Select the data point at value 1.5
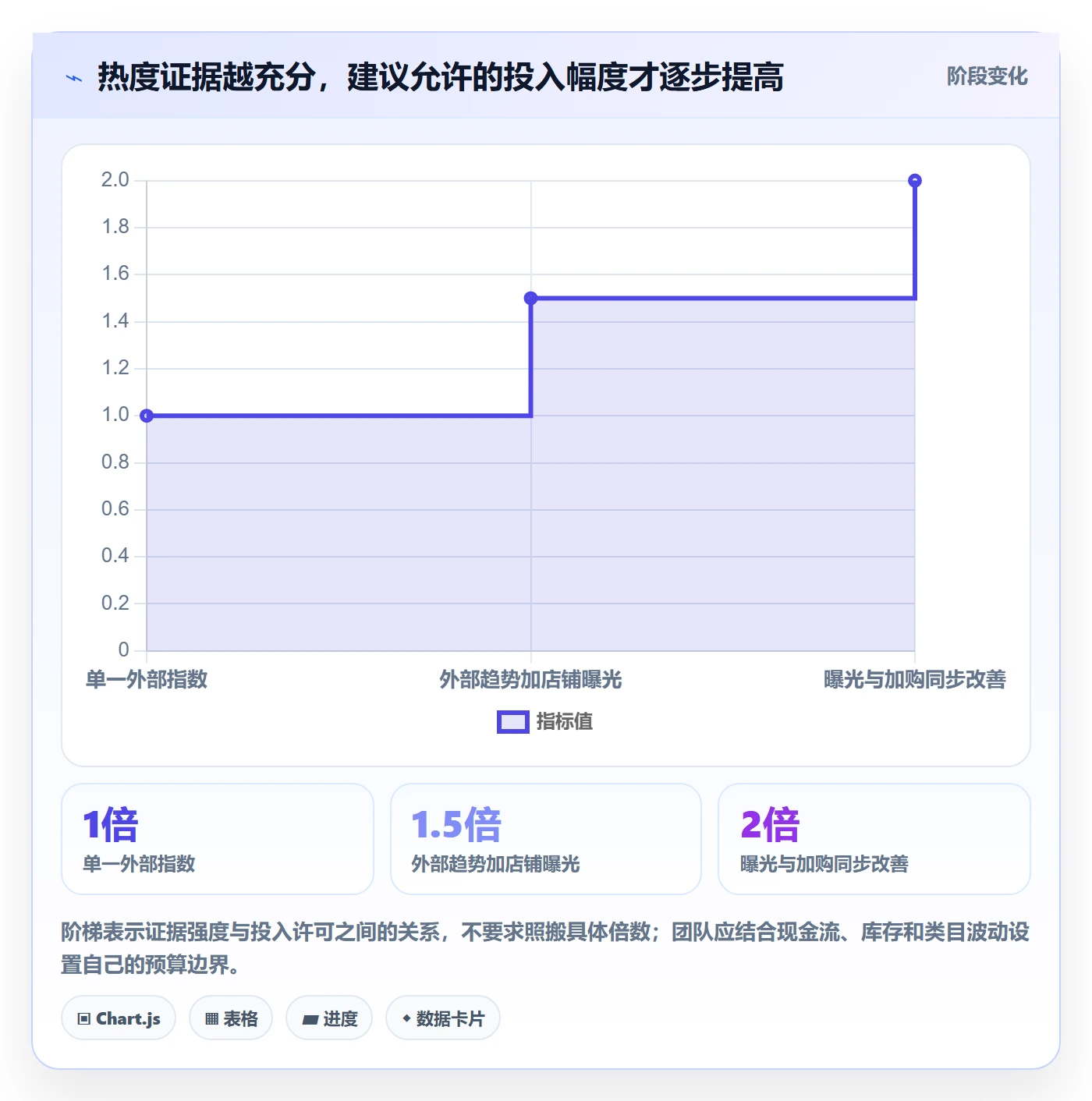 tap(531, 298)
